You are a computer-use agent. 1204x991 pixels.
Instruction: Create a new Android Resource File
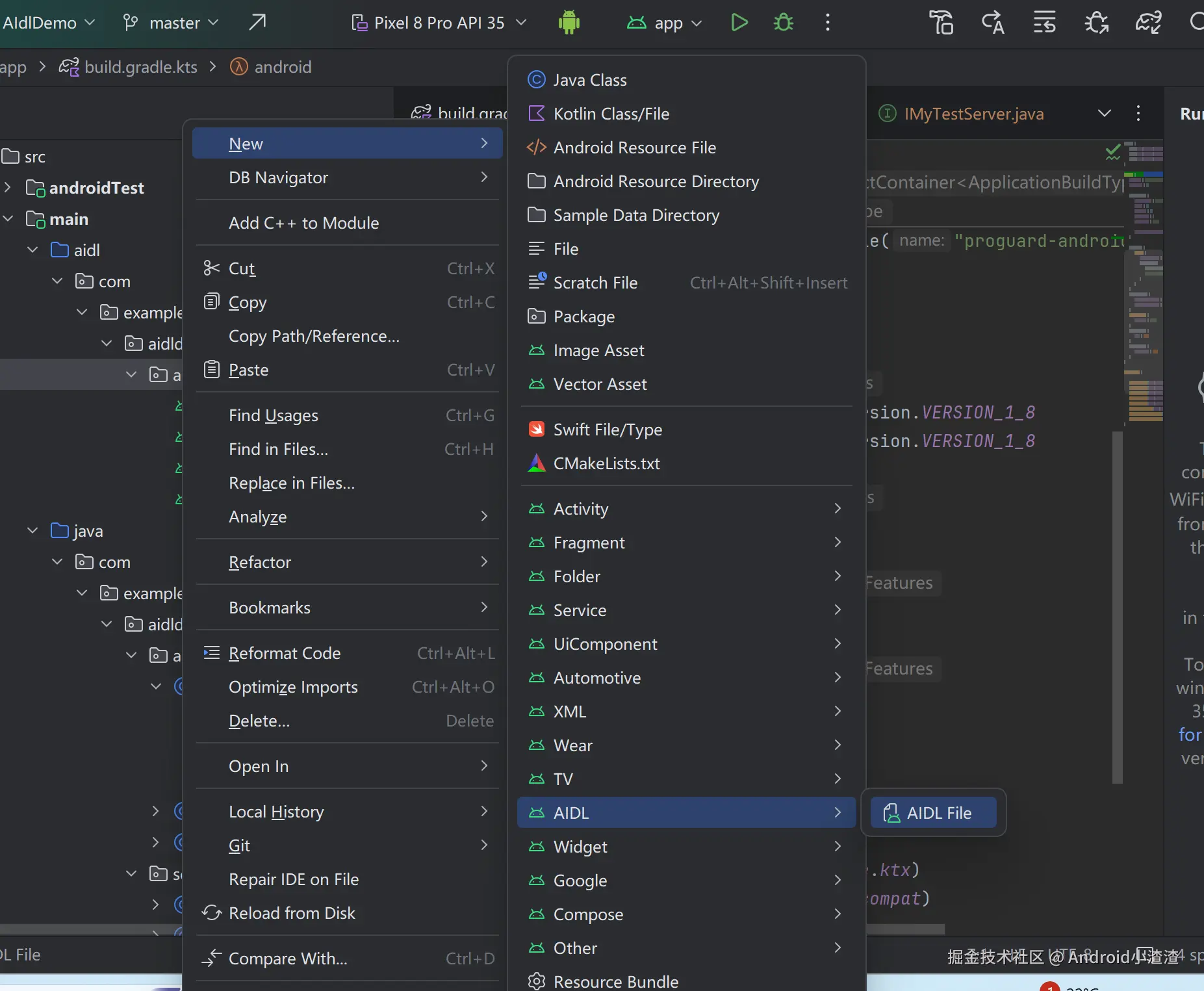pyautogui.click(x=687, y=148)
